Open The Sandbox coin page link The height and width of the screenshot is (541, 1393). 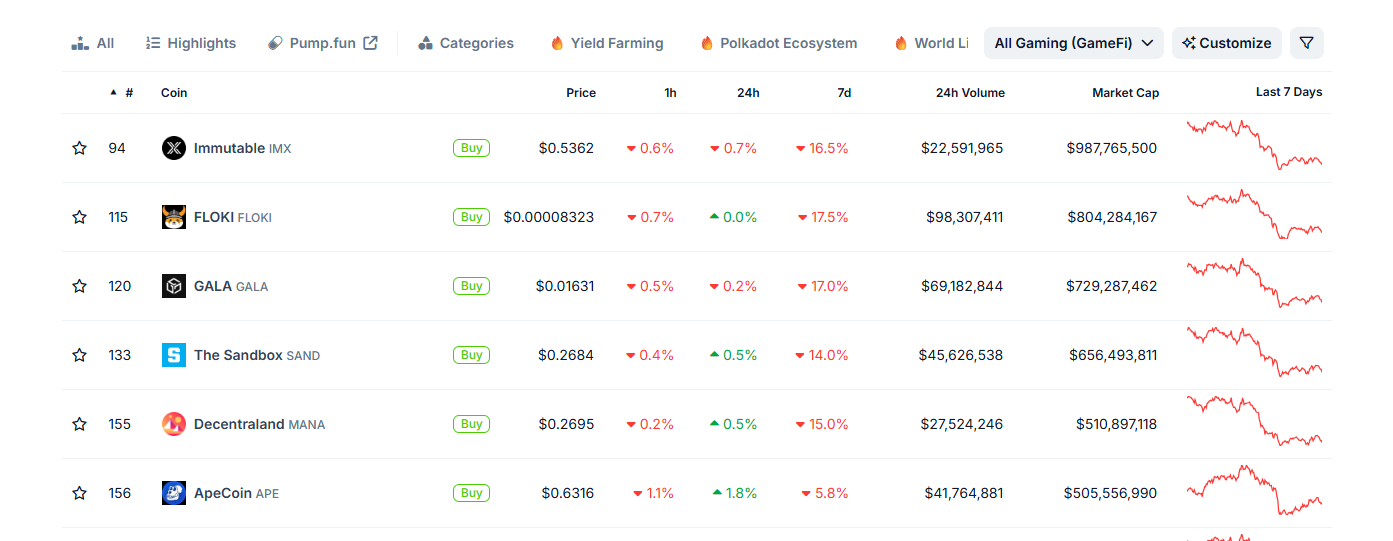[257, 355]
